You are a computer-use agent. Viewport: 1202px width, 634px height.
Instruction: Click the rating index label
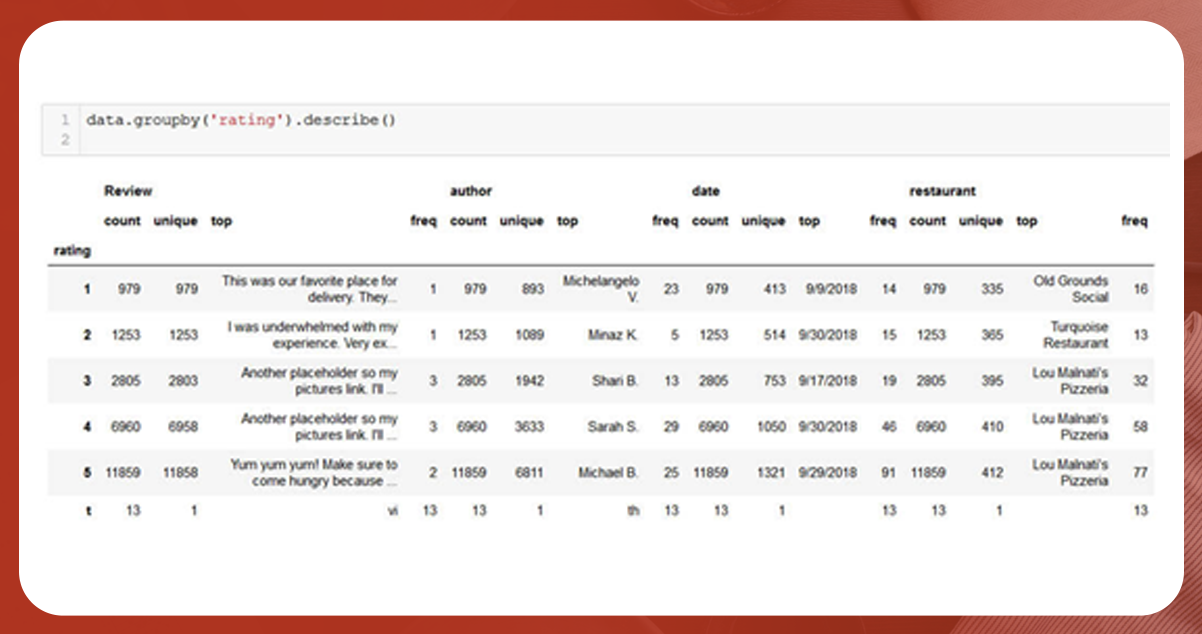click(x=72, y=251)
